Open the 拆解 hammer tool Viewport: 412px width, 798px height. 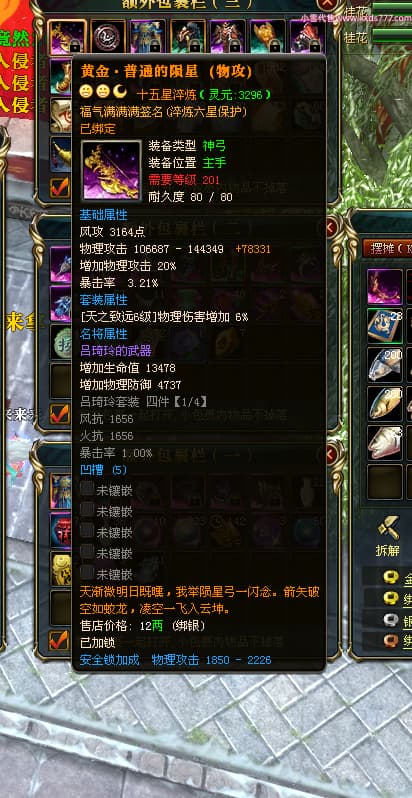388,536
